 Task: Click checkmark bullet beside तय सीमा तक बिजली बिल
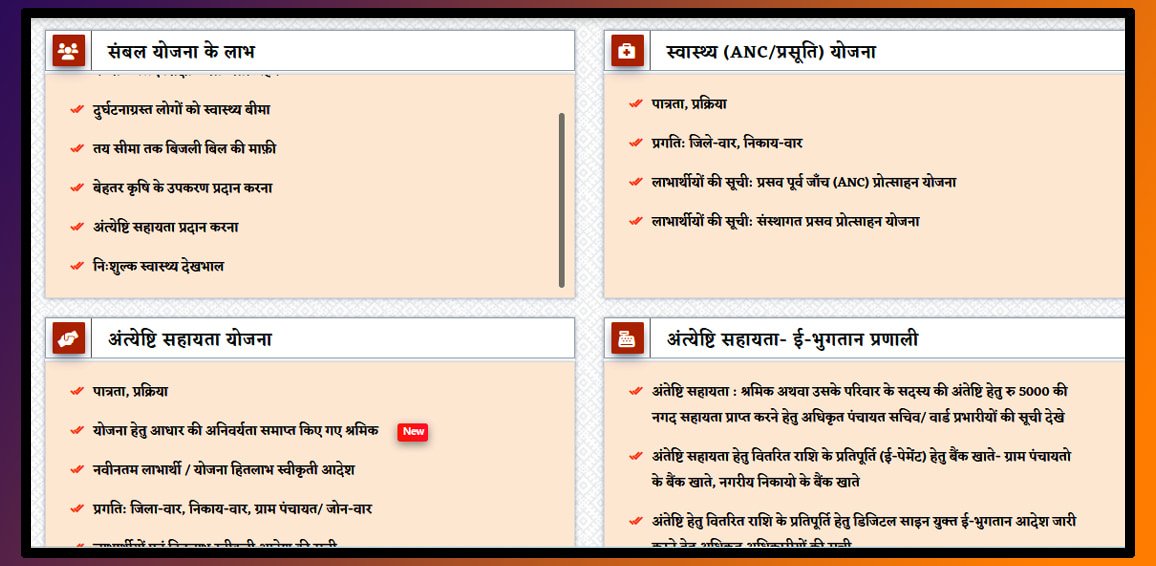point(77,149)
